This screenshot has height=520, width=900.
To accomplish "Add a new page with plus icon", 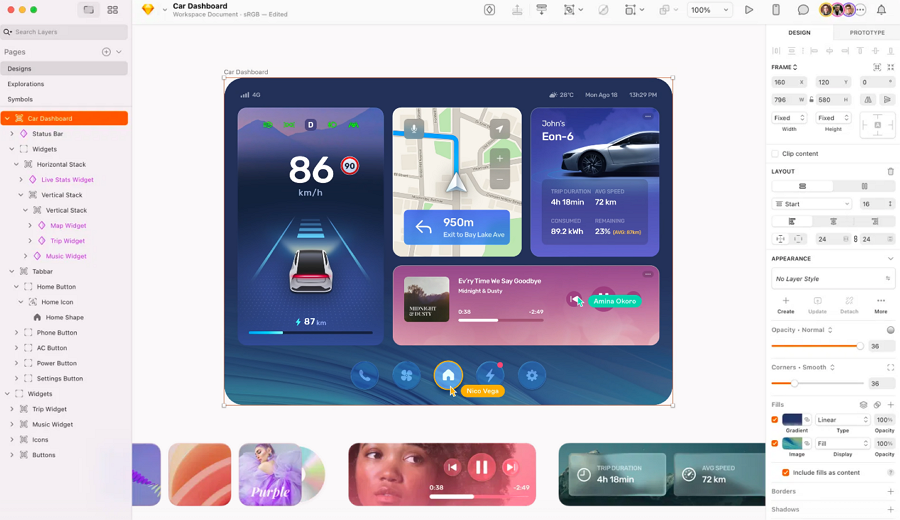I will pos(106,52).
